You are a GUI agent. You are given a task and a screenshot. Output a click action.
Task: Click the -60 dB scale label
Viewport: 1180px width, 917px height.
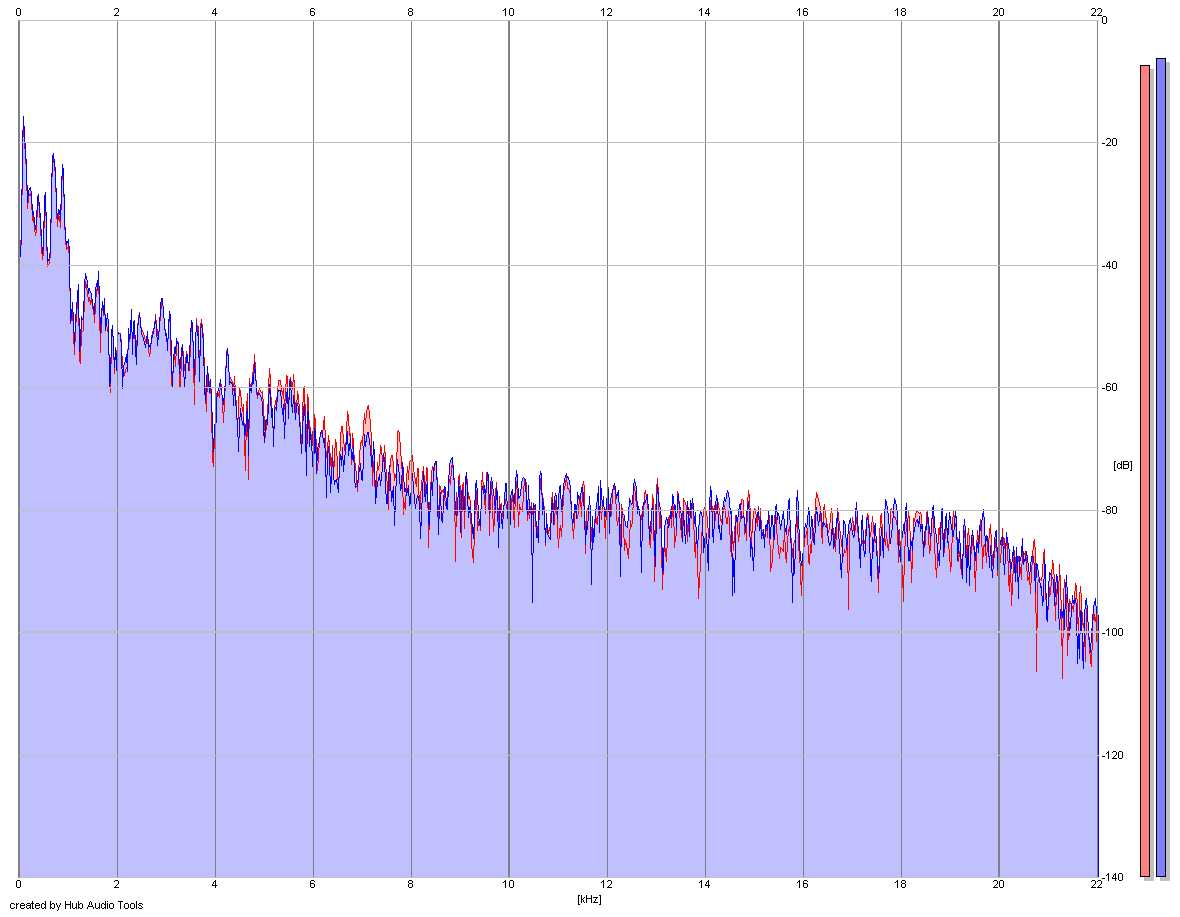1109,387
